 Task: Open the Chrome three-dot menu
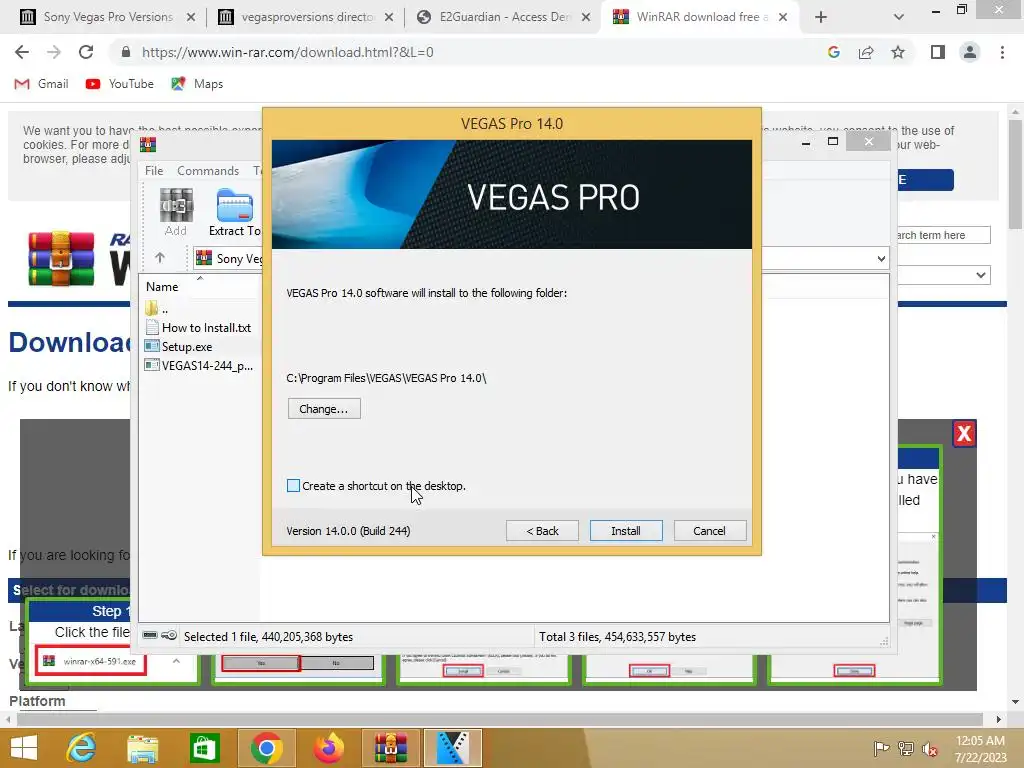(x=1002, y=52)
